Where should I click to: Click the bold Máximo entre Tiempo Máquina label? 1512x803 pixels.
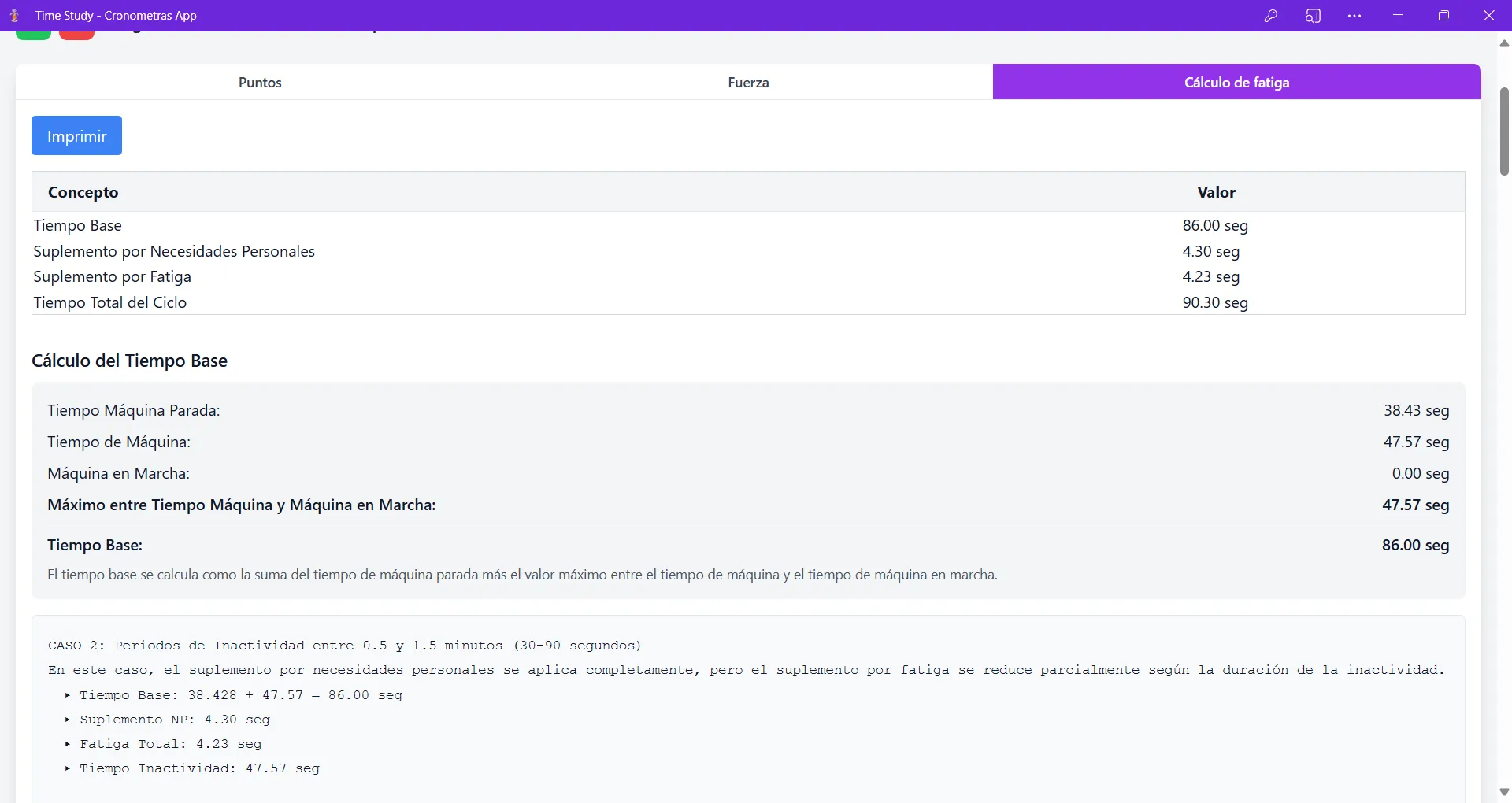242,505
